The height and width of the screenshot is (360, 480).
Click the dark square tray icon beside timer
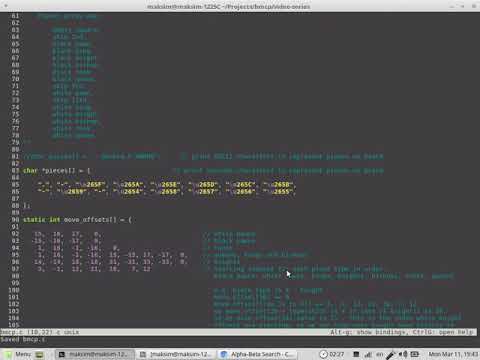tap(356, 354)
